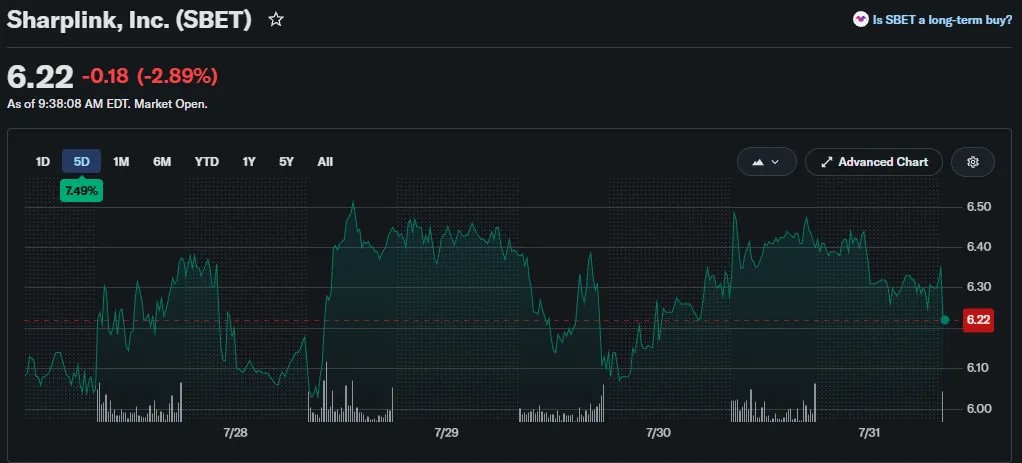The image size is (1022, 463).
Task: Show the All time range
Action: coord(325,162)
